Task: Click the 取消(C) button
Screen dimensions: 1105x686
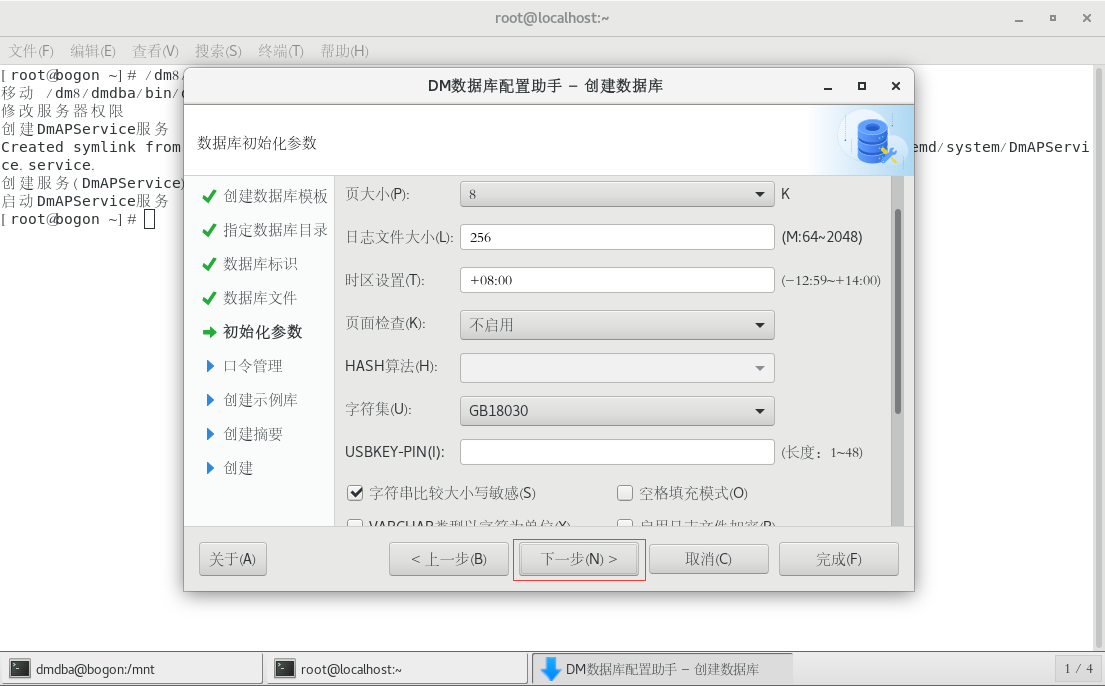Action: pos(709,559)
